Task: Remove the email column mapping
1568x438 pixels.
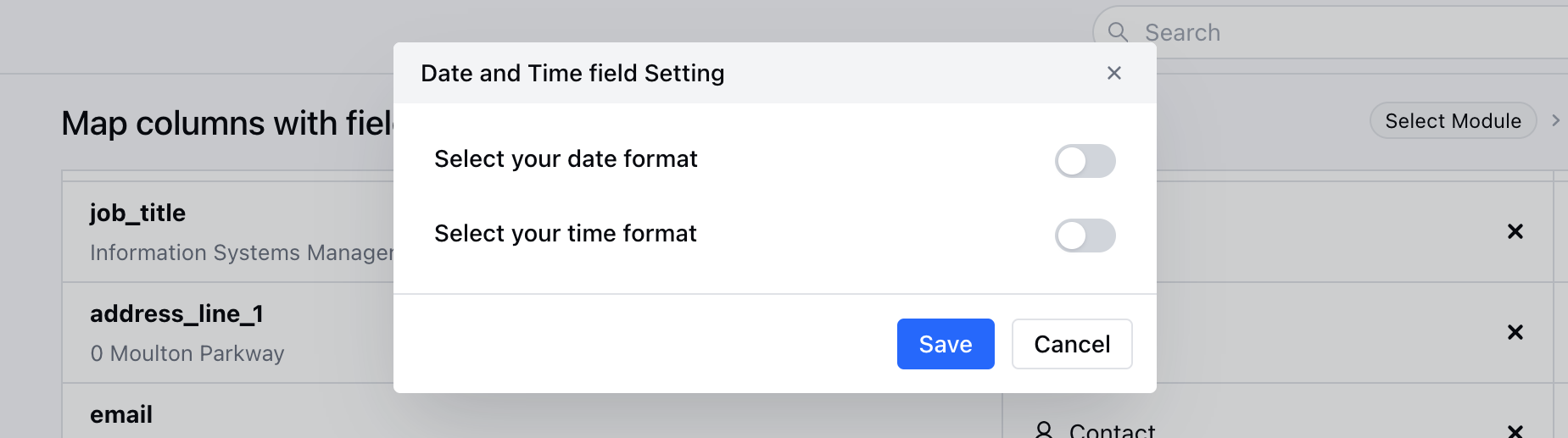Action: [1515, 430]
